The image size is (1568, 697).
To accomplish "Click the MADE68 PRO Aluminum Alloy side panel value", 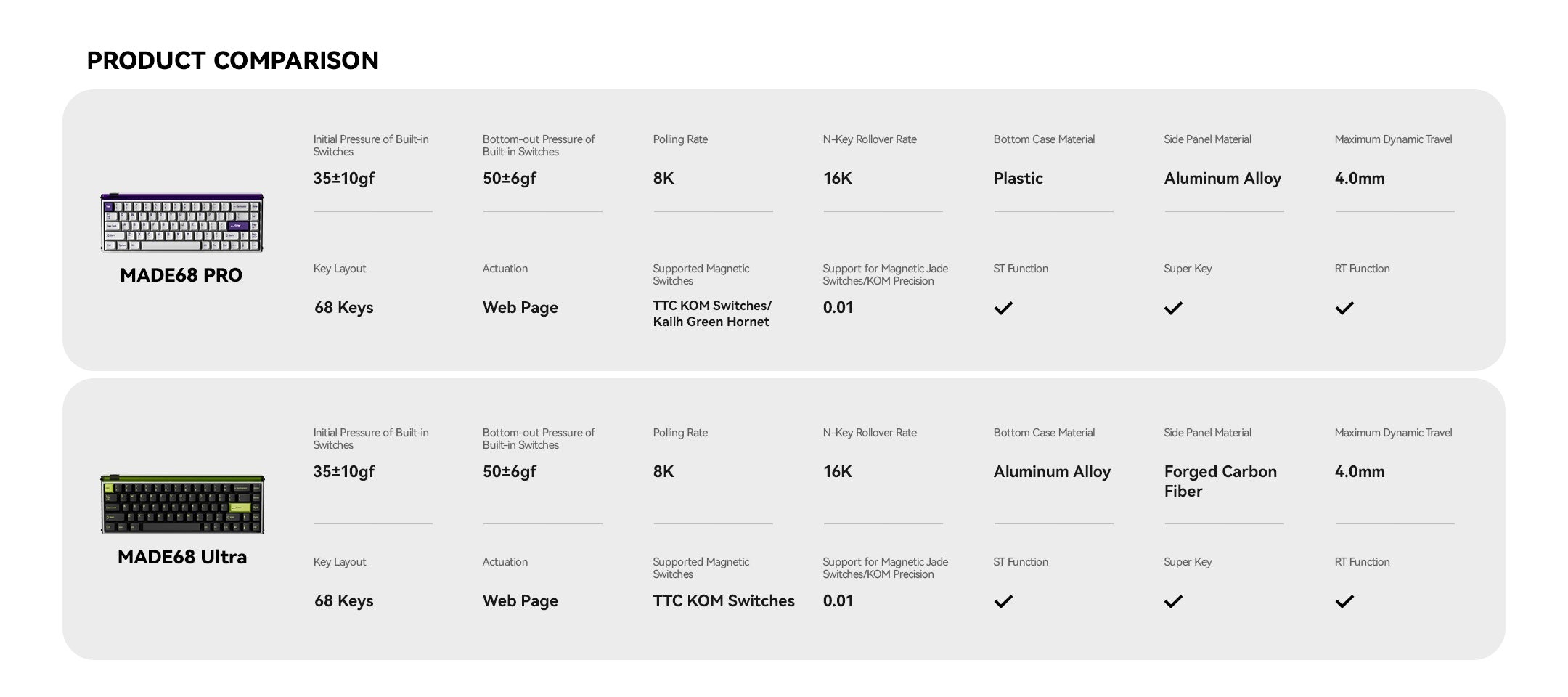I will (x=1222, y=179).
